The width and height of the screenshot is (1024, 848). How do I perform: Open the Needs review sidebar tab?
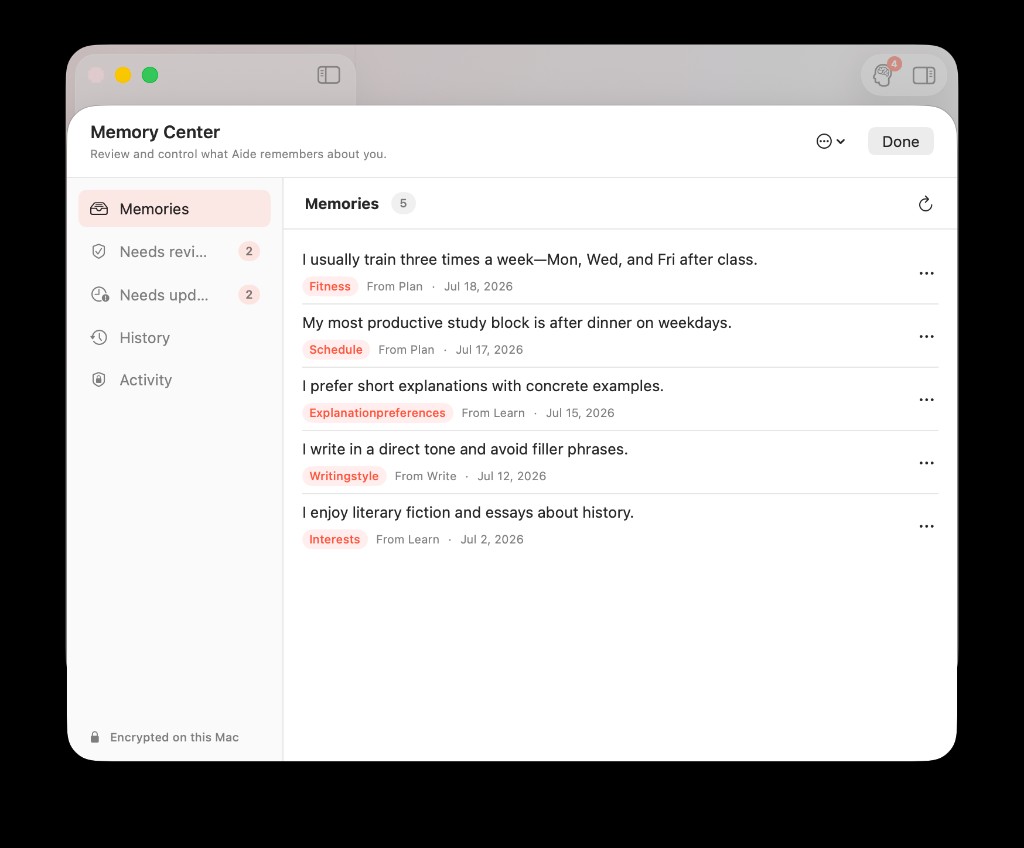coord(174,252)
